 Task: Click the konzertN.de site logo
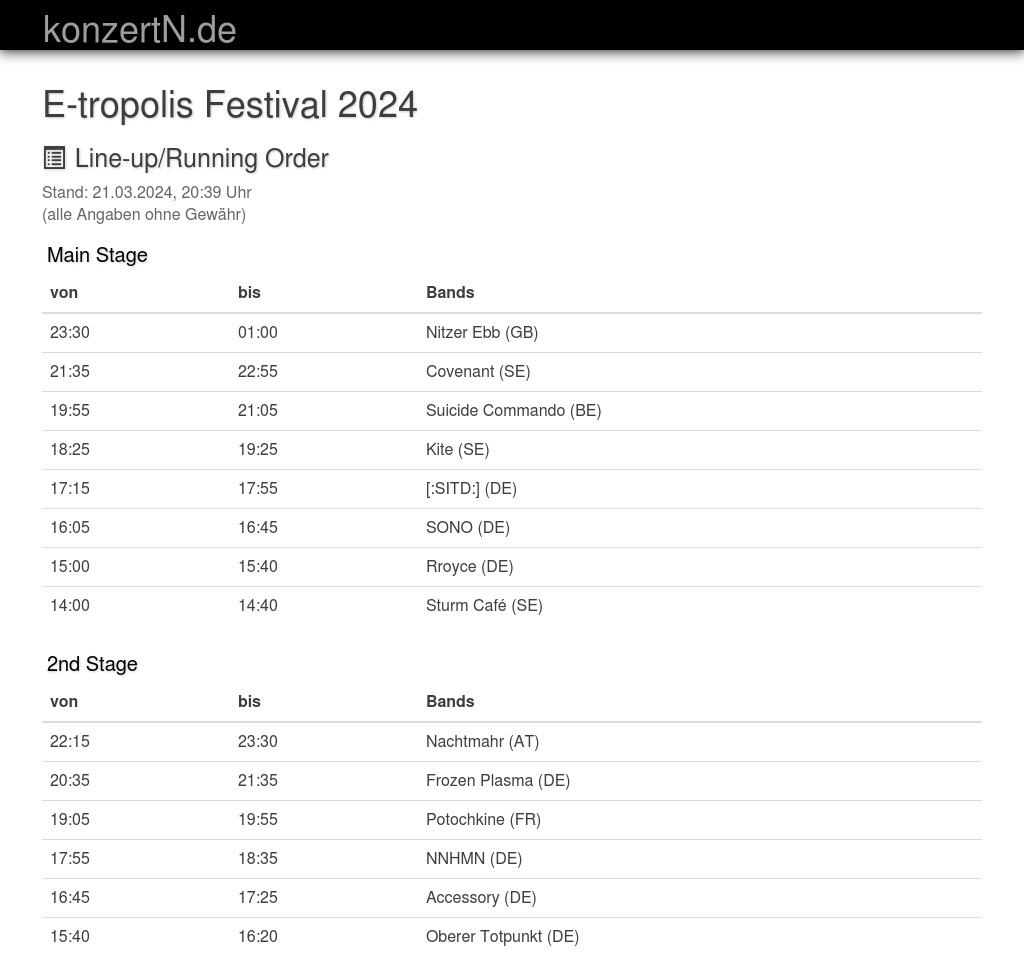coord(140,30)
